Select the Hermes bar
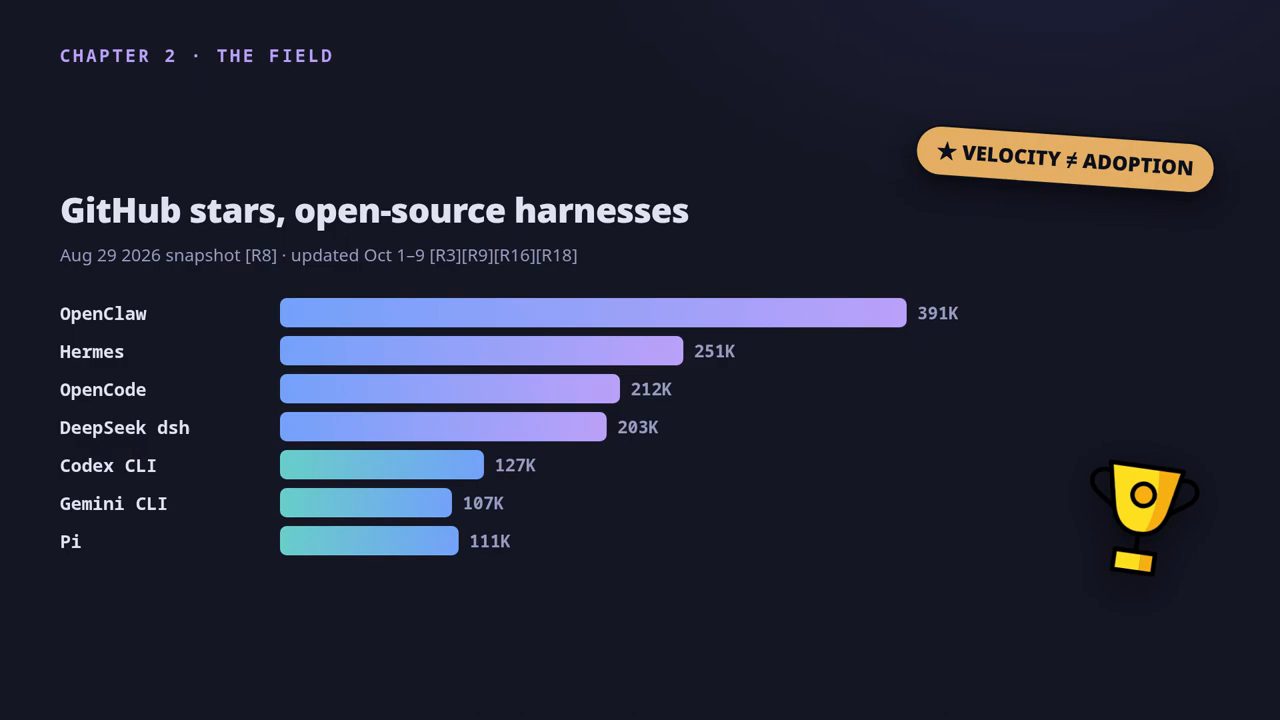Viewport: 1280px width, 720px height. point(481,351)
